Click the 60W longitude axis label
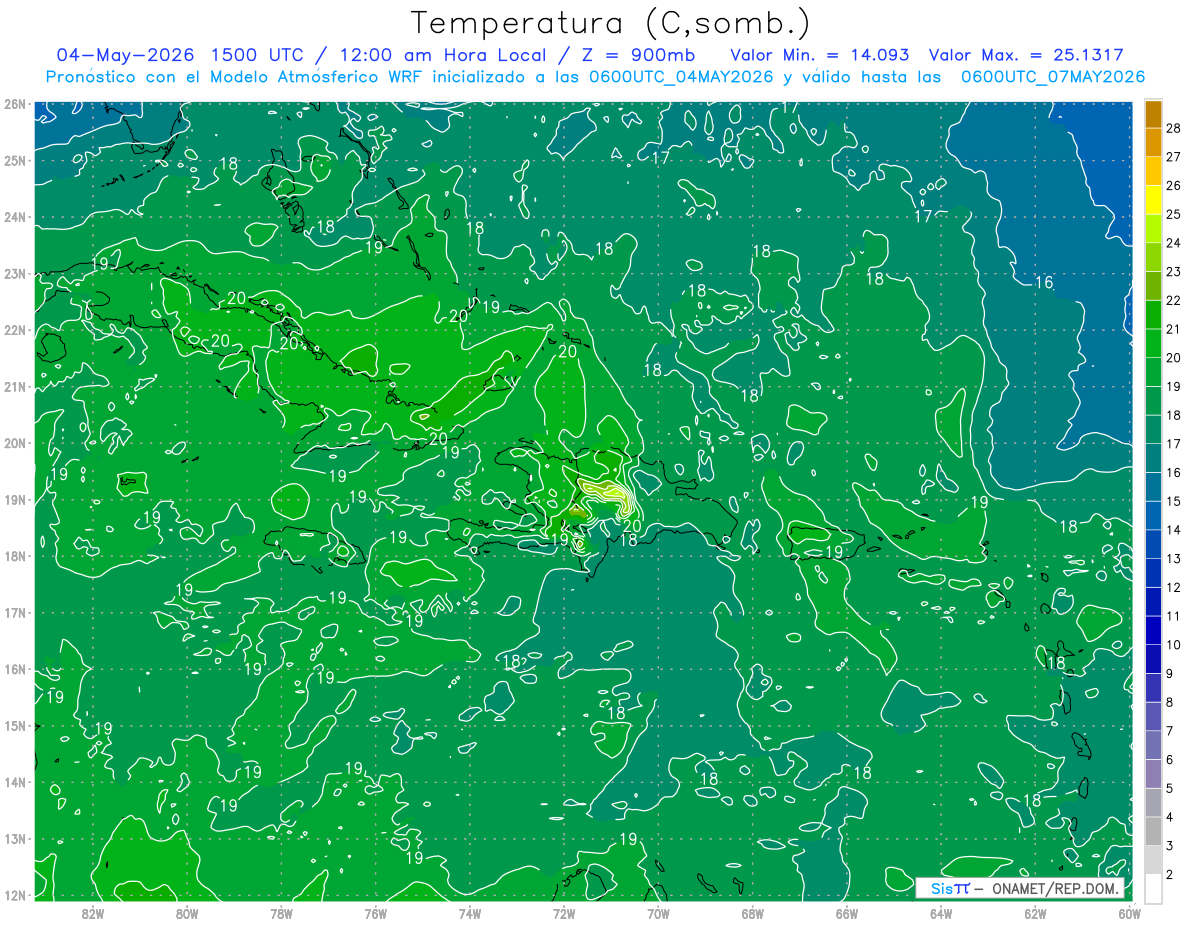Viewport: 1200px width, 927px height. point(1129,912)
